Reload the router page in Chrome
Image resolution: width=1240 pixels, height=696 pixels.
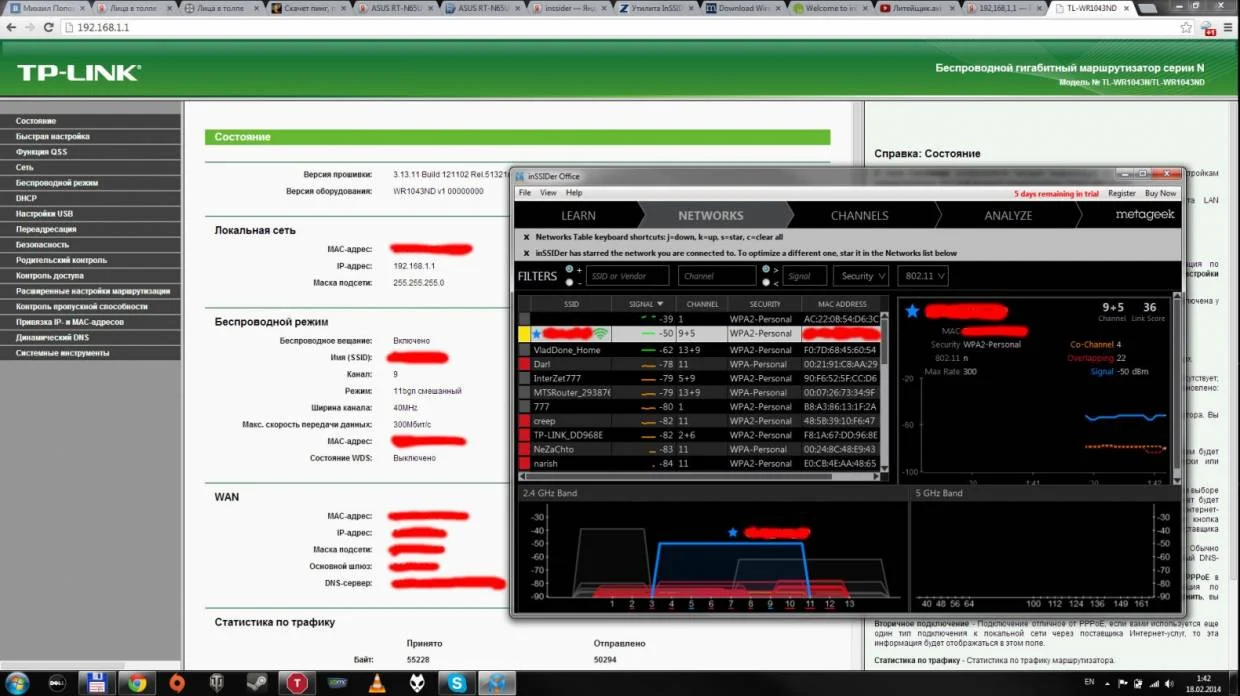(49, 28)
